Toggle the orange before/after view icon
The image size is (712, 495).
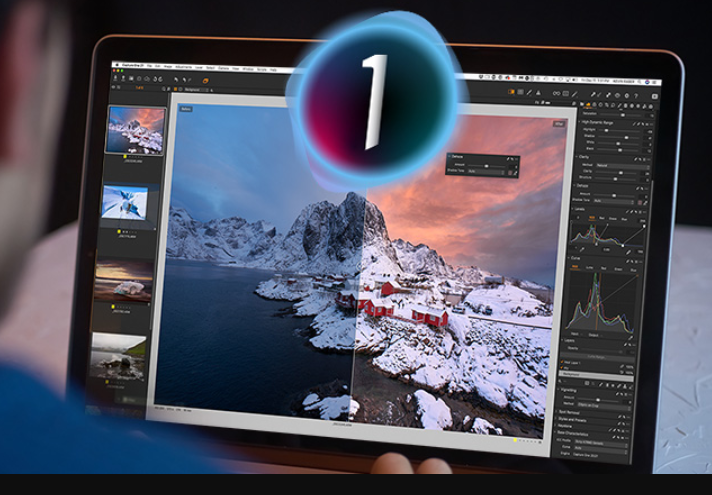511,92
